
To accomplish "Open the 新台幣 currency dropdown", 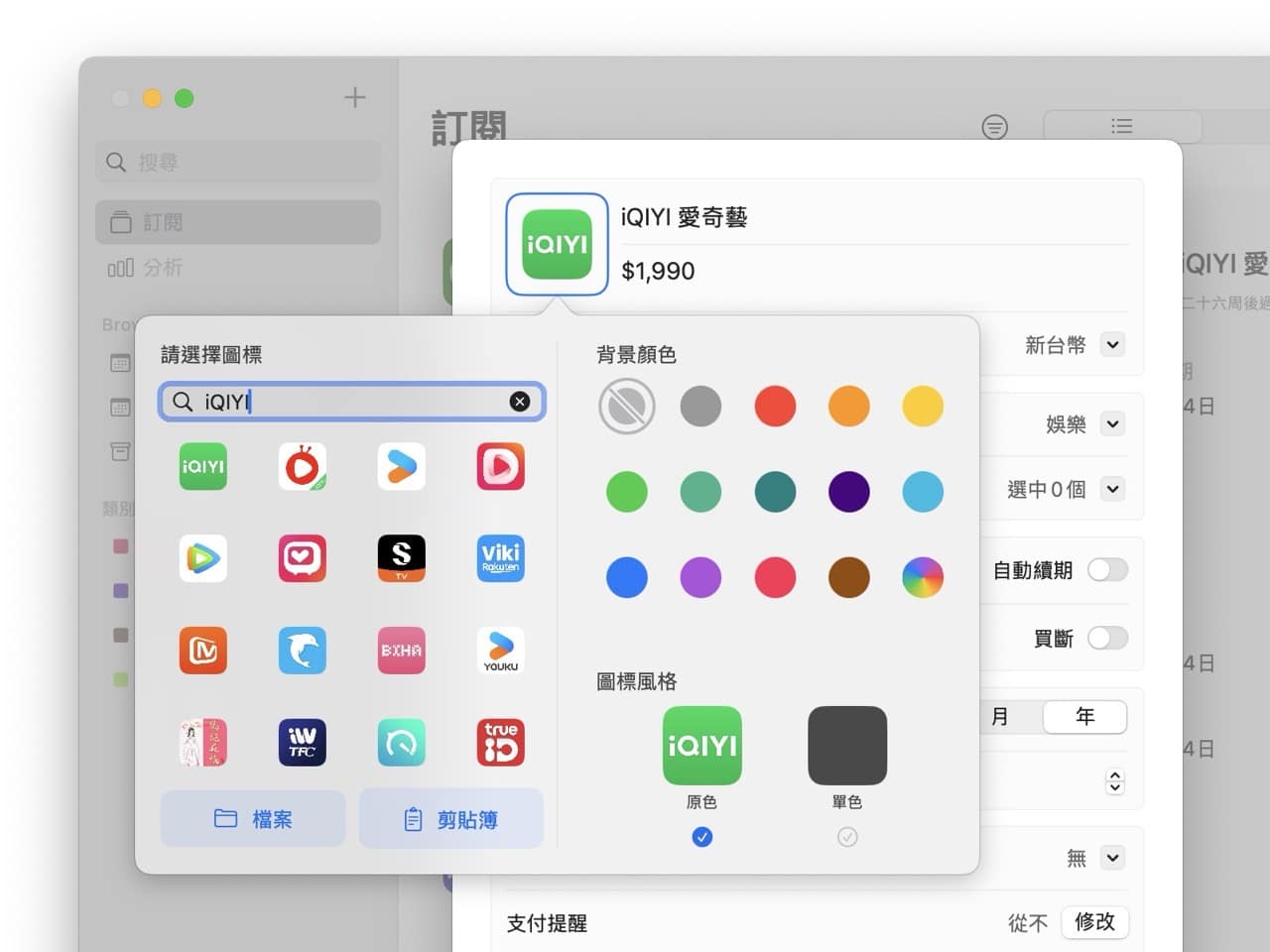I will click(x=1113, y=345).
